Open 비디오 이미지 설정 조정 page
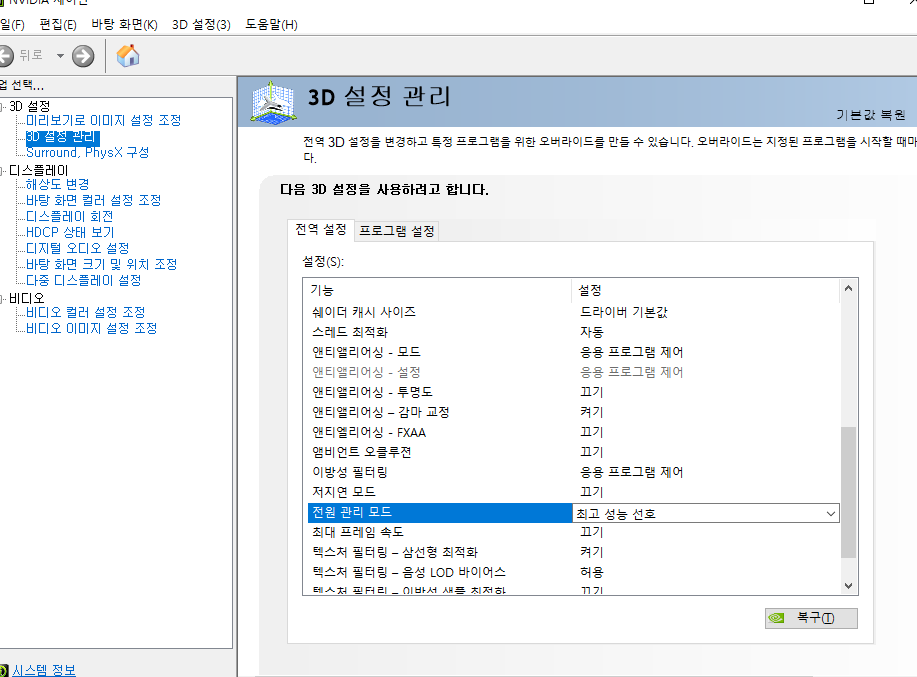 click(x=91, y=329)
